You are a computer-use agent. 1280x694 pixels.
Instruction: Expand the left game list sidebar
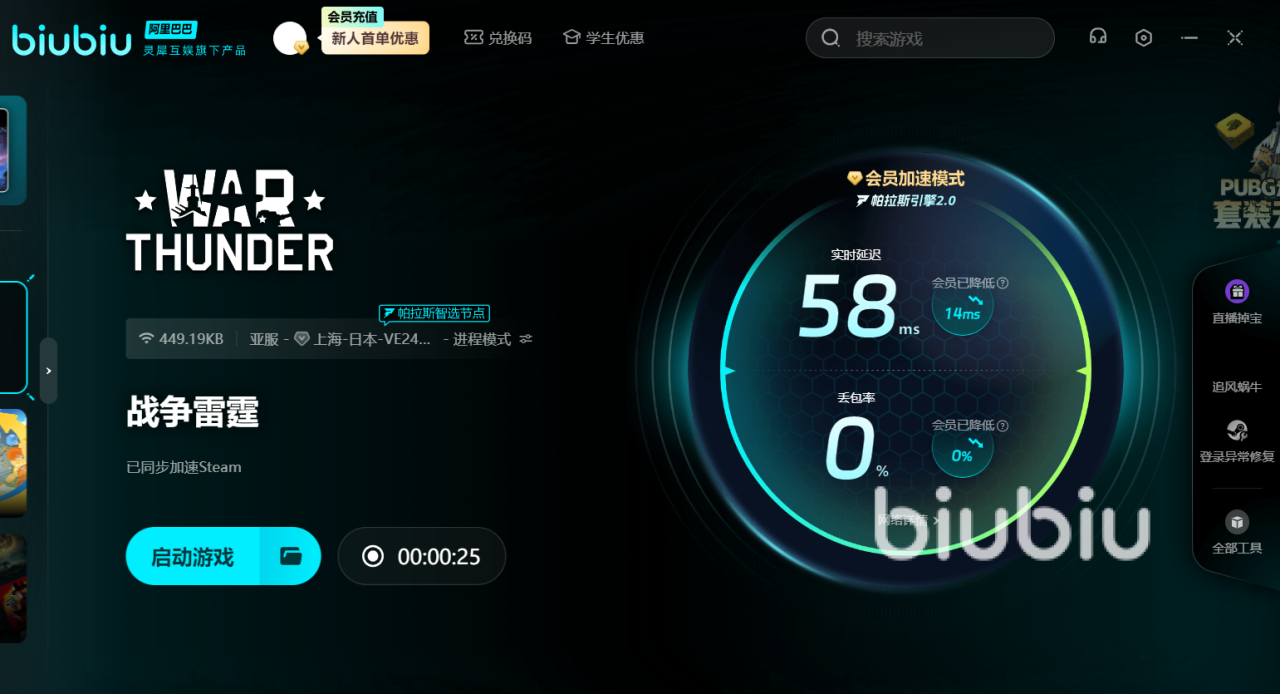point(48,371)
